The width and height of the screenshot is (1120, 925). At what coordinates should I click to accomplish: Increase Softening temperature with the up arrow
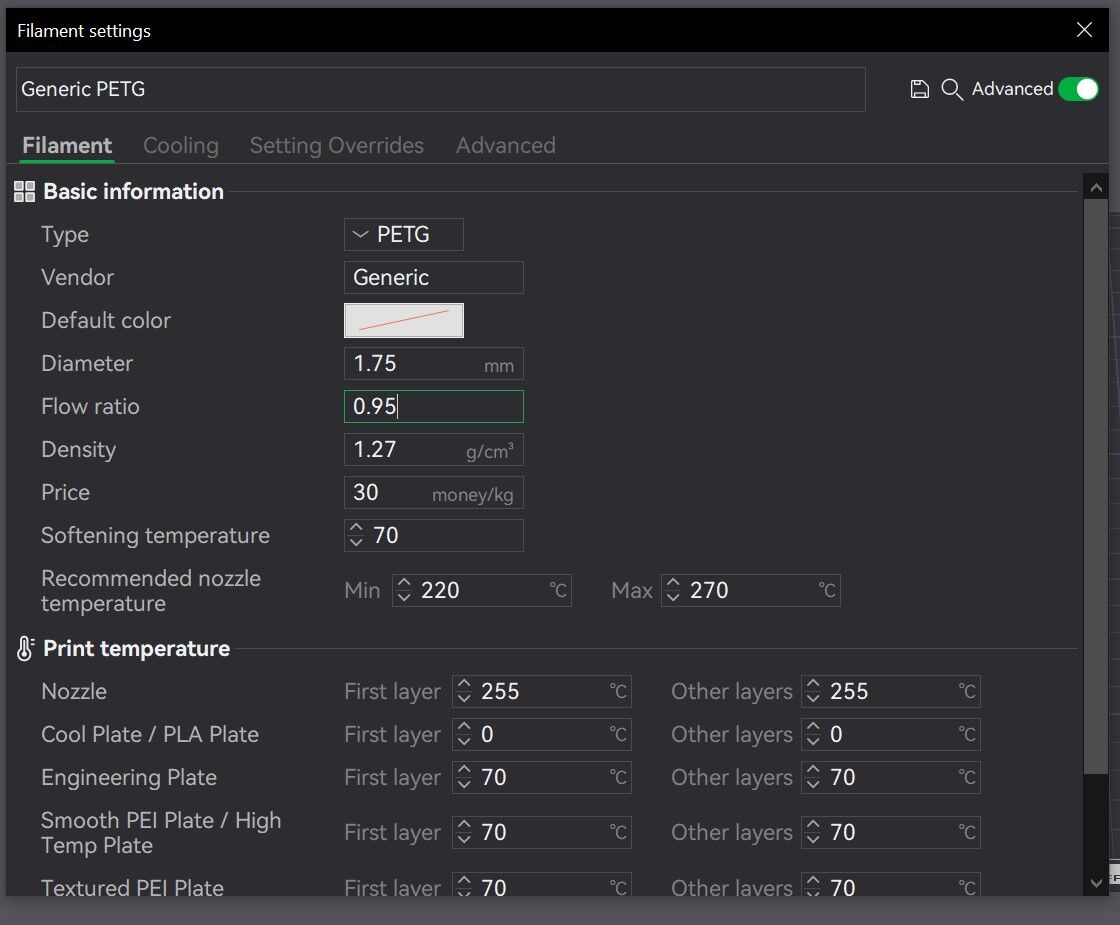[356, 528]
